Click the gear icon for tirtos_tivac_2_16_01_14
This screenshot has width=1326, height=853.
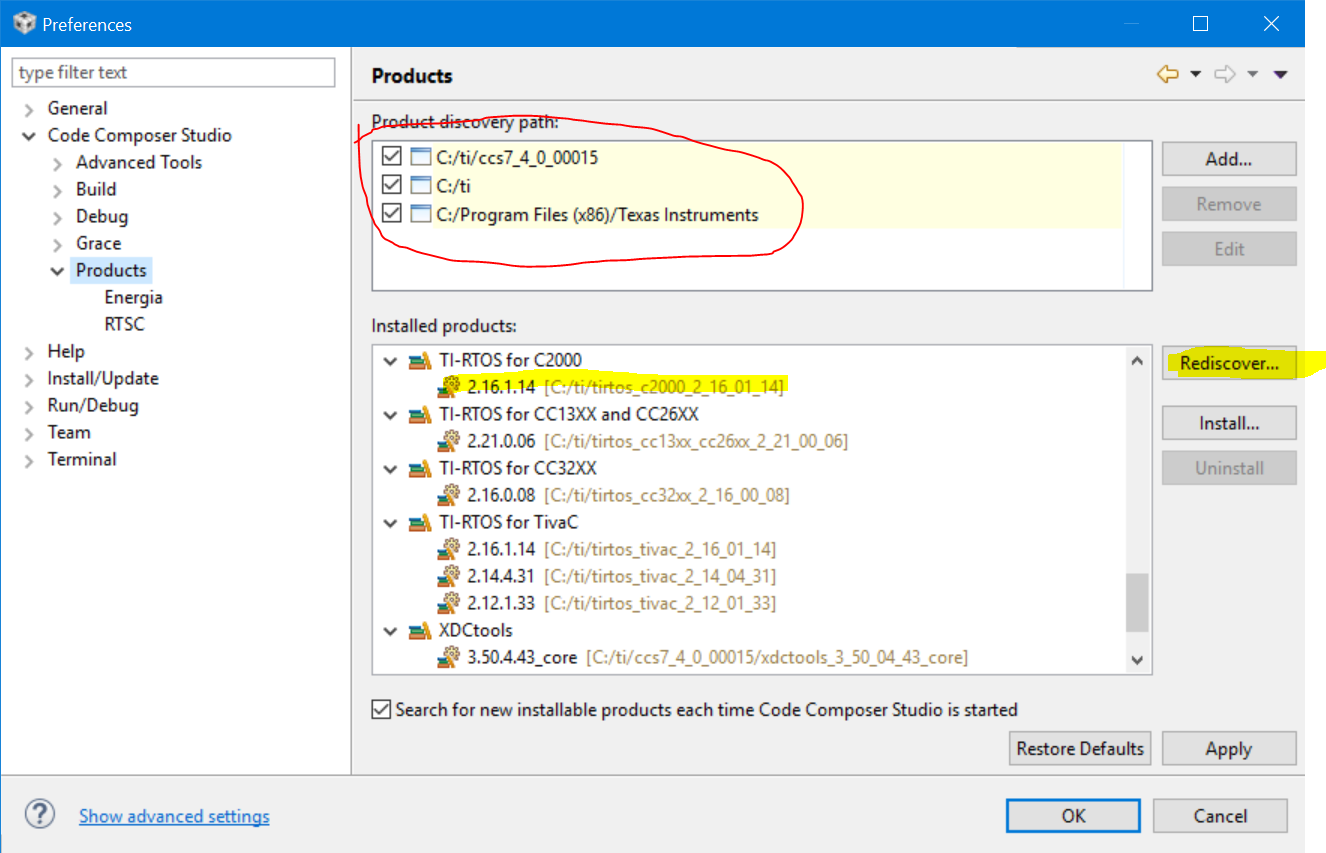point(449,549)
